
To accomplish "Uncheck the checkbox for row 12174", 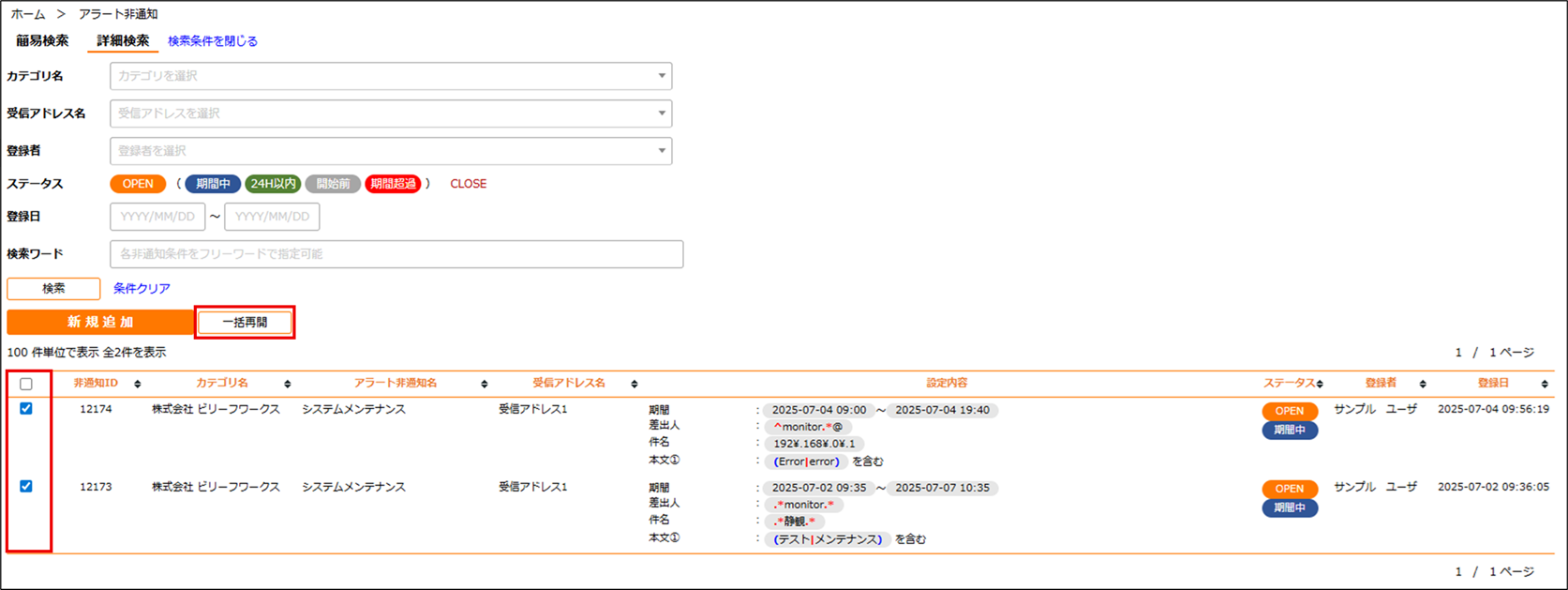I will (x=26, y=409).
